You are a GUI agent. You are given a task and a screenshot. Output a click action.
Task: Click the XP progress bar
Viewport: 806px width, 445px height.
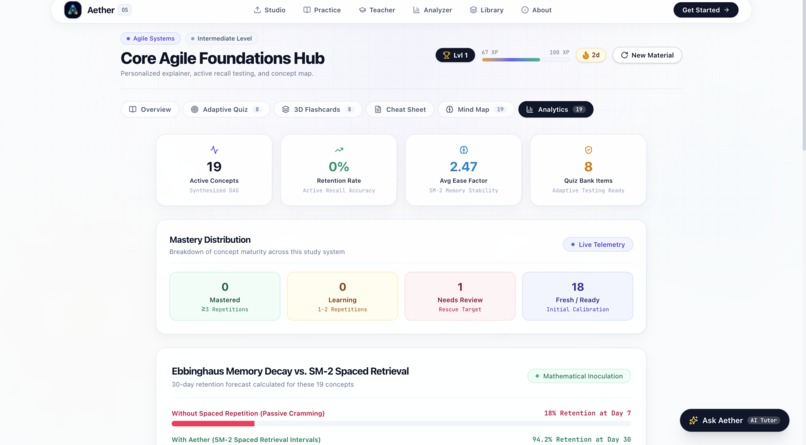[525, 60]
